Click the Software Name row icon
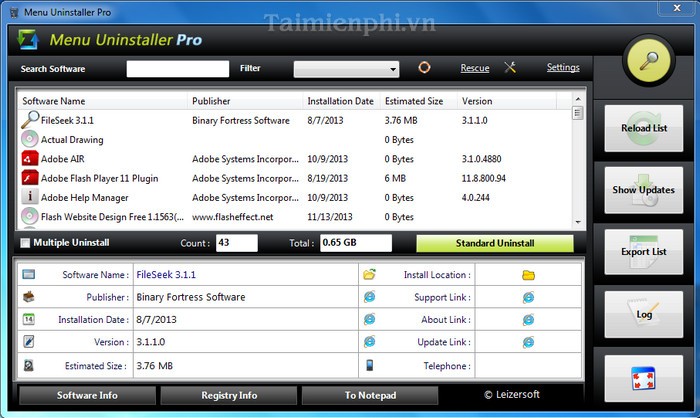 point(29,274)
